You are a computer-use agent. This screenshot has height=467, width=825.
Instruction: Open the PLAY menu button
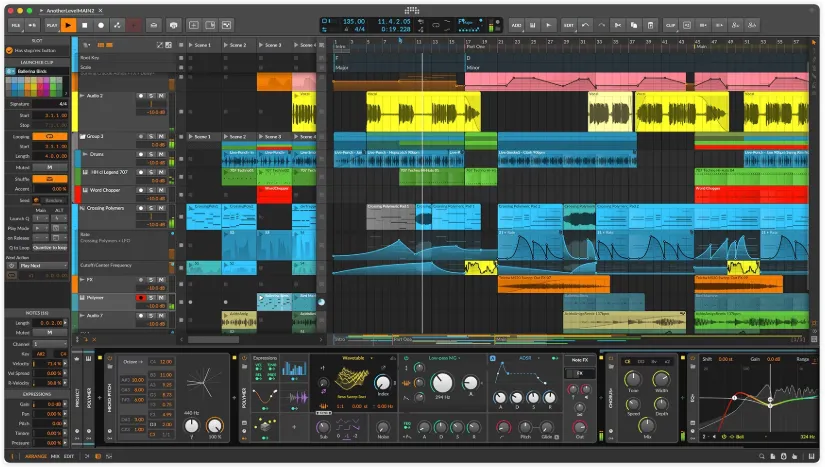click(52, 25)
